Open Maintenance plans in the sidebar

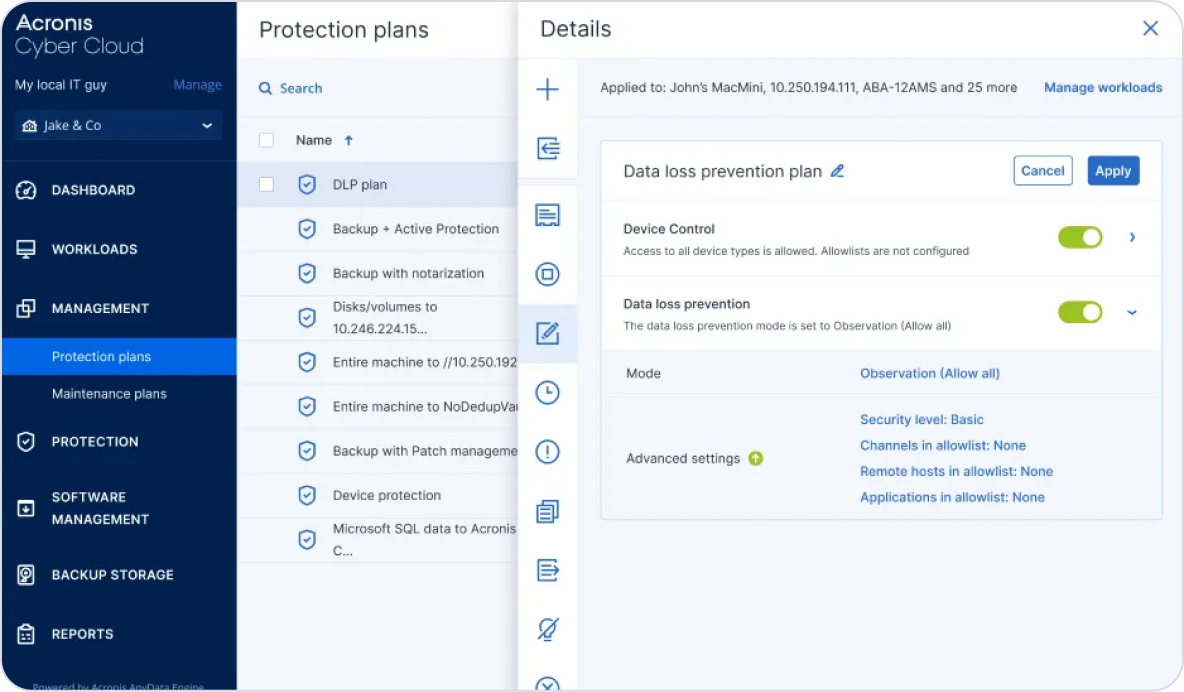[109, 394]
